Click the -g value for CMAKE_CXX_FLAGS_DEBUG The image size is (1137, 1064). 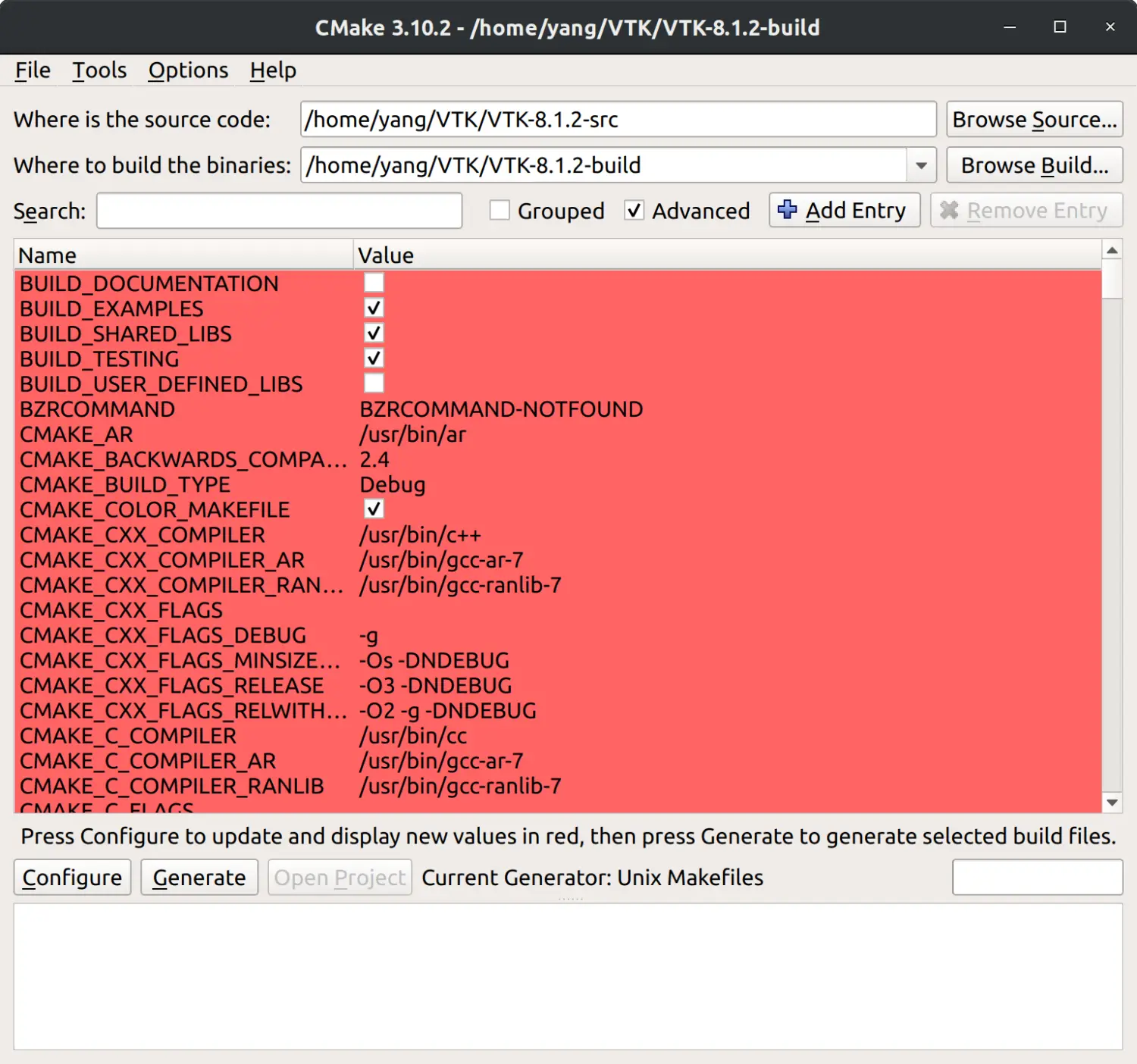pyautogui.click(x=368, y=635)
